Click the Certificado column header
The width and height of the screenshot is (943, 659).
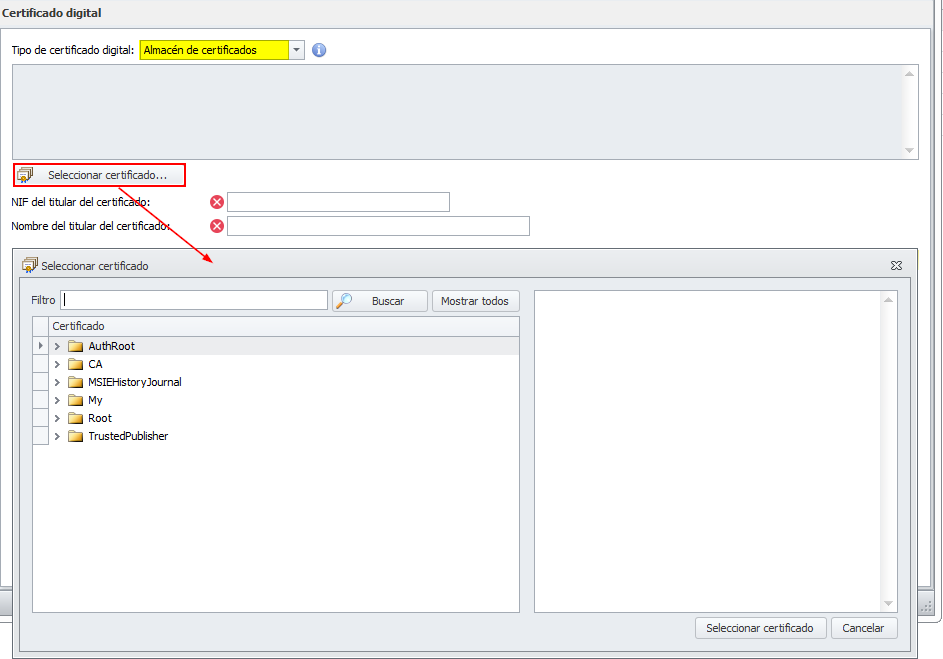click(x=284, y=326)
